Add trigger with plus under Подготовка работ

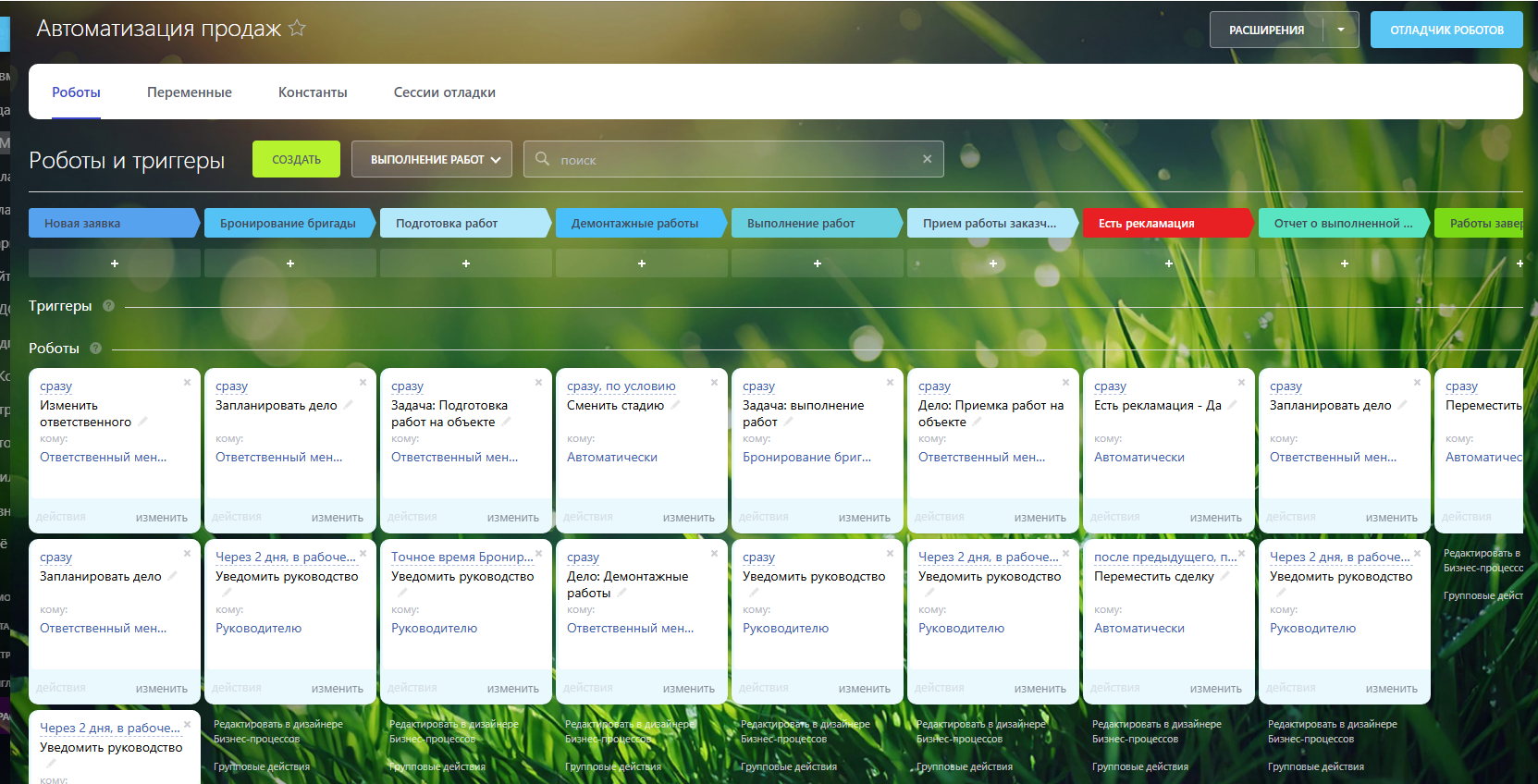(x=466, y=263)
